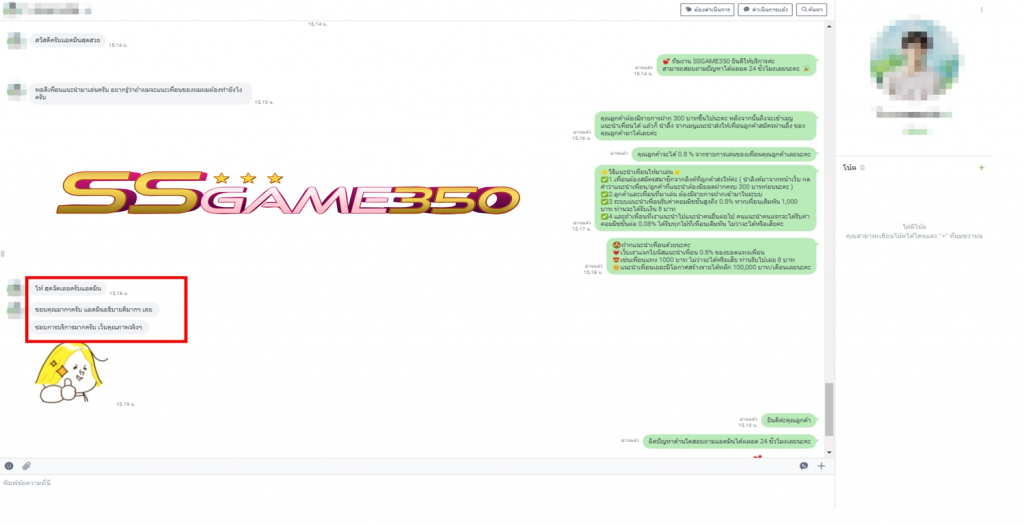Focus the message input field 'พิมพ์ข้อความที่นี่'
The width and height of the screenshot is (1024, 526).
[417, 491]
